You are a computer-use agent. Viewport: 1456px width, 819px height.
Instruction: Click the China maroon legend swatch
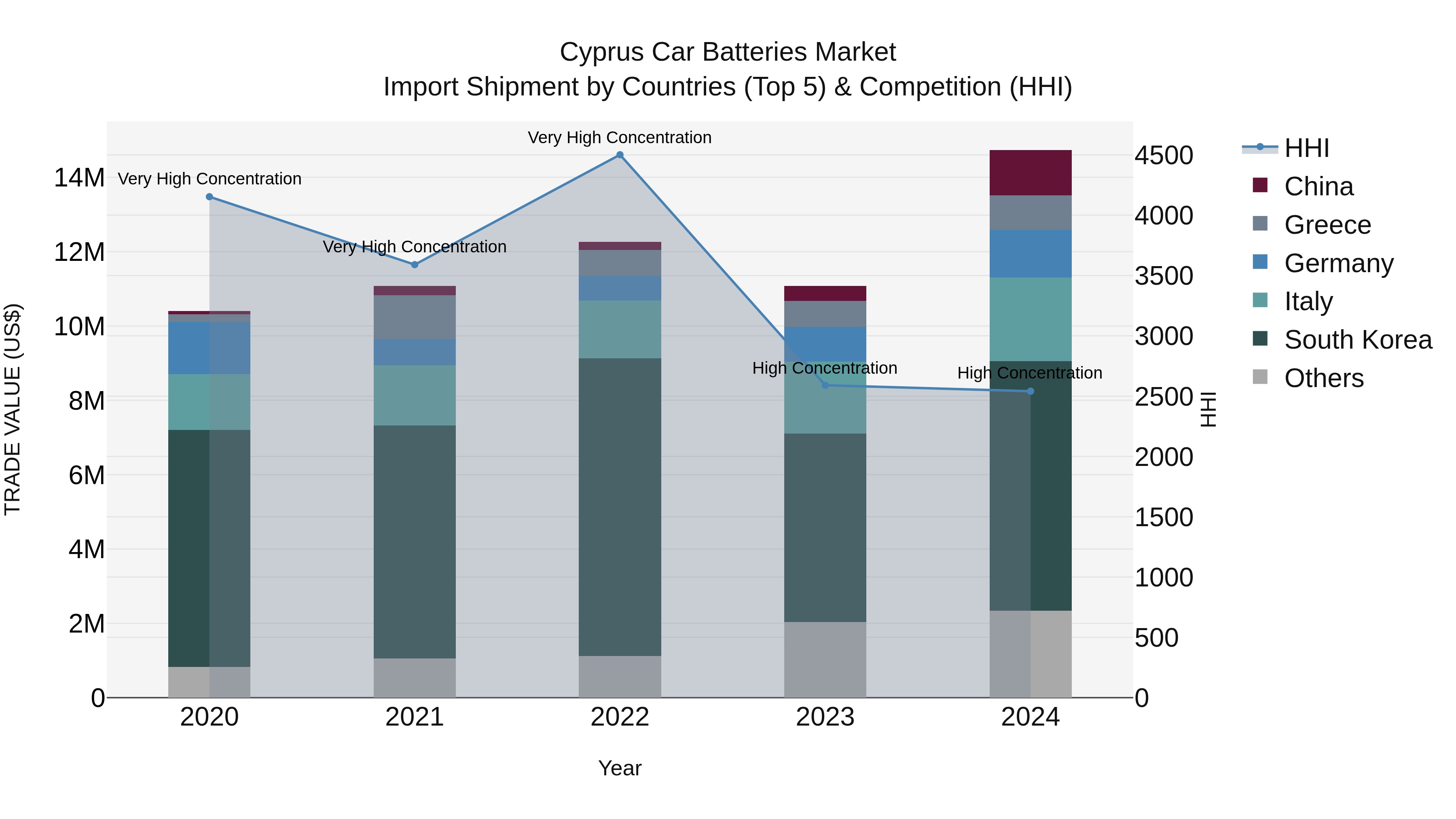point(1260,185)
